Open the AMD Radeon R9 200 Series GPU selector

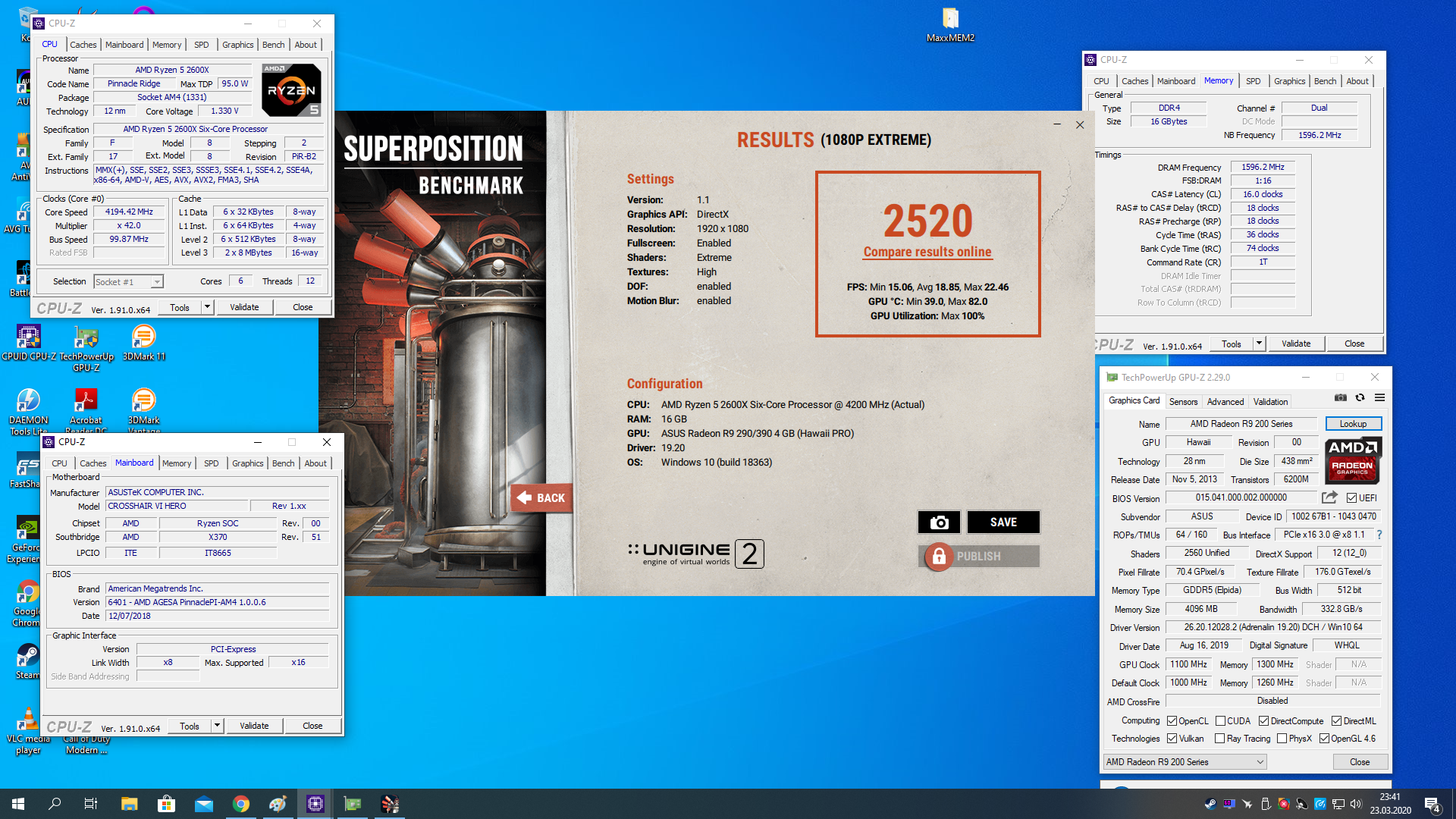1185,762
